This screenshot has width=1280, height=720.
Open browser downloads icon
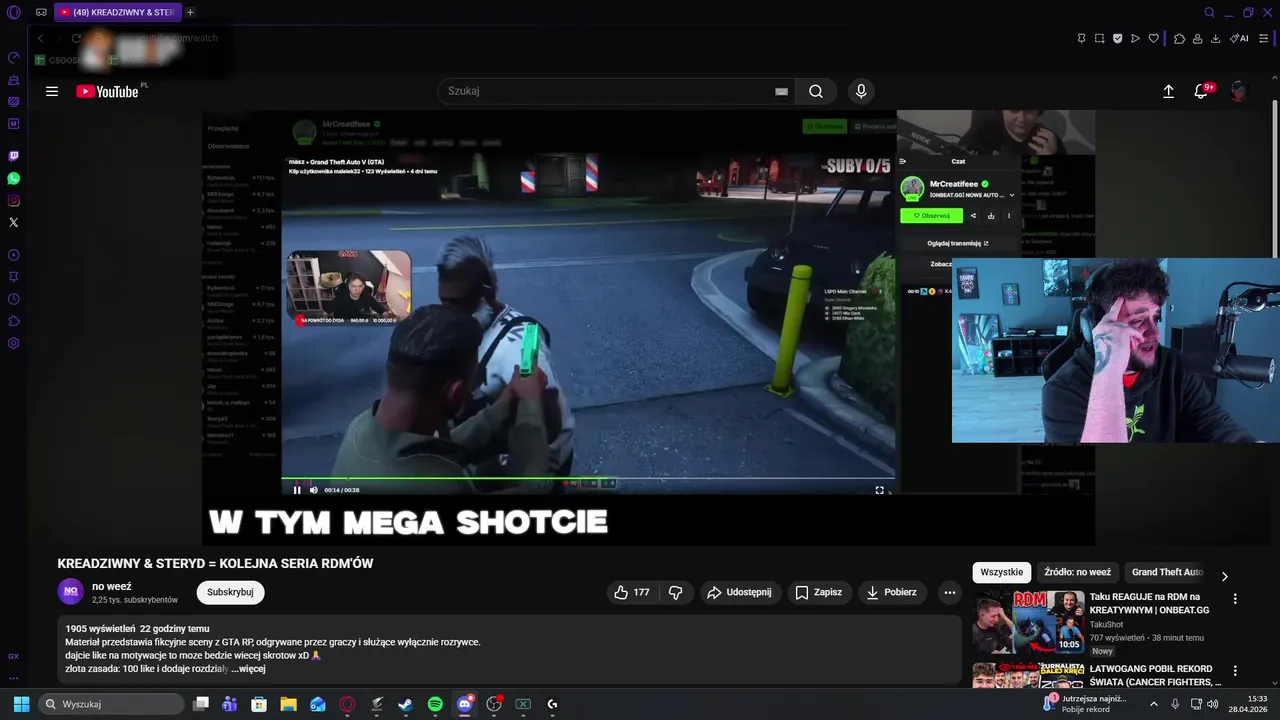pos(1215,39)
